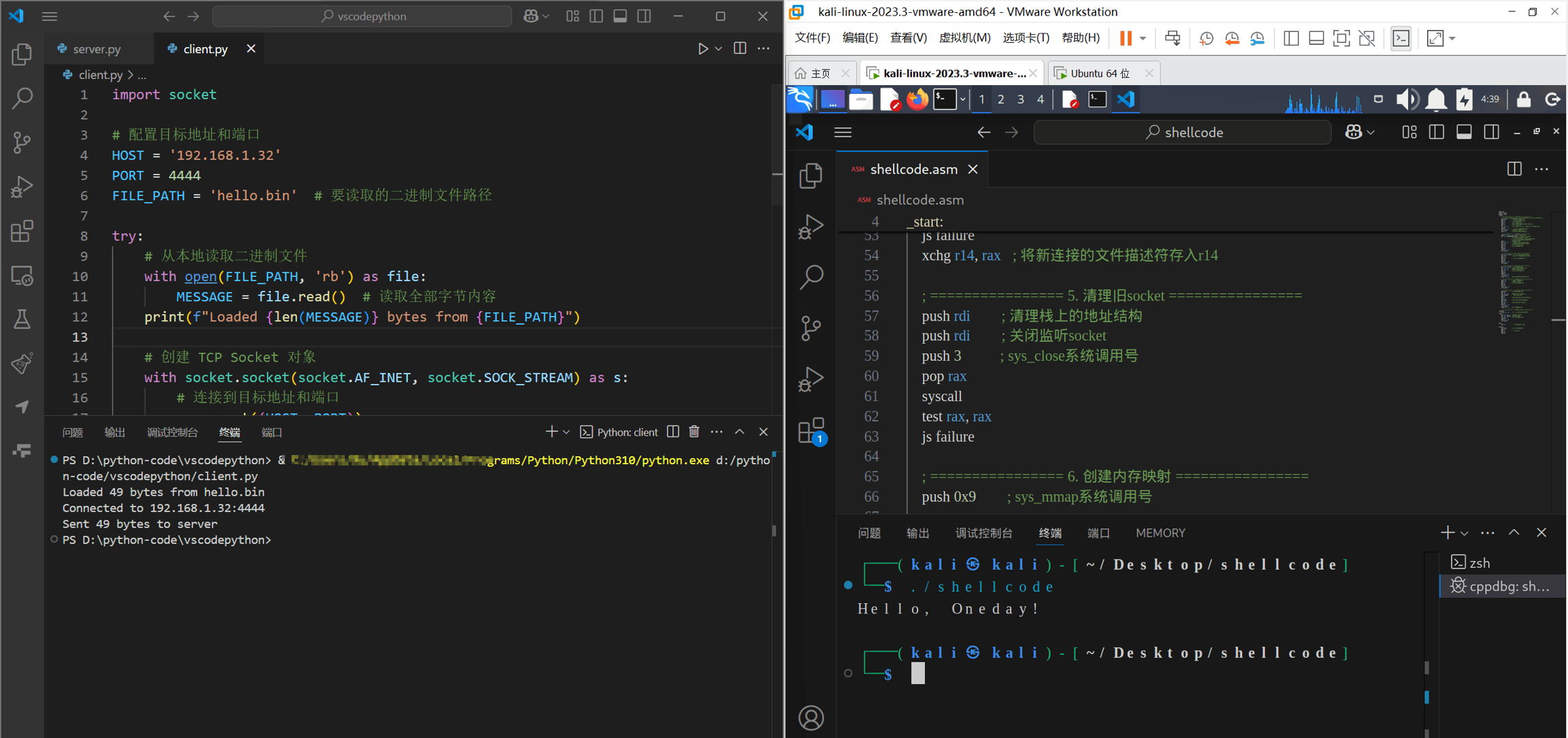Kill terminal using trash icon
The height and width of the screenshot is (738, 1568).
(x=694, y=432)
